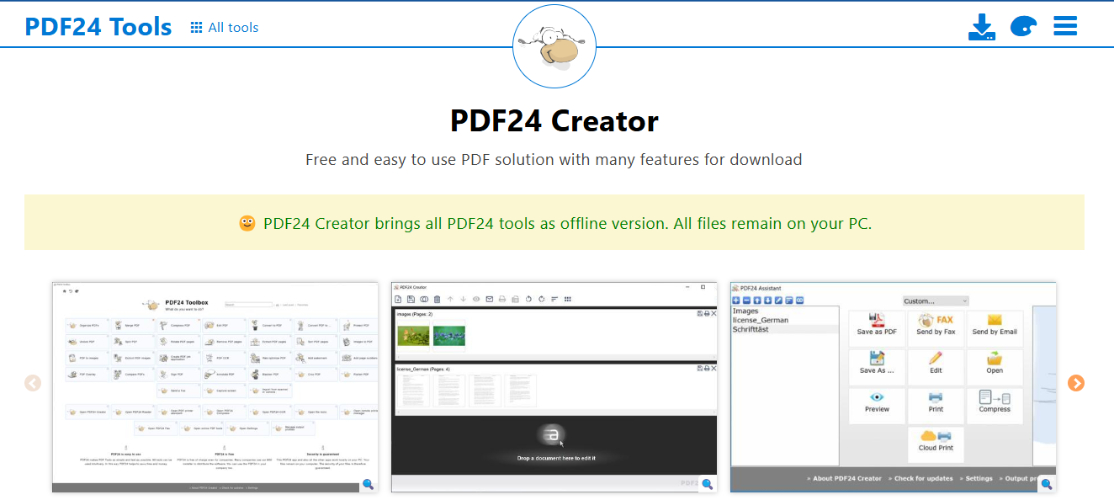1114x500 pixels.
Task: Click the envelope email icon in Creator toolbar
Action: click(490, 300)
